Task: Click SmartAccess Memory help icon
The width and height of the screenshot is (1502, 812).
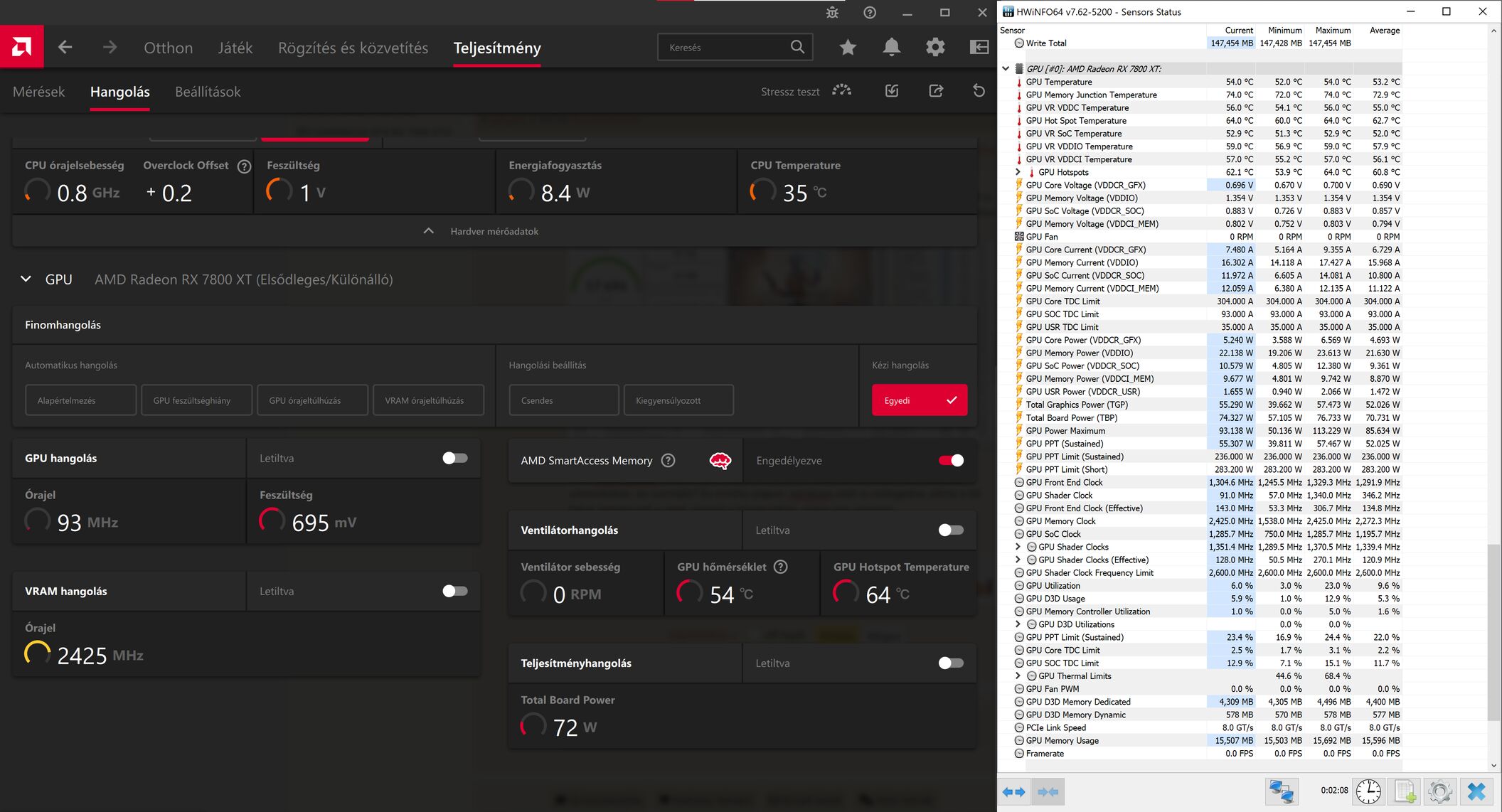Action: 668,461
